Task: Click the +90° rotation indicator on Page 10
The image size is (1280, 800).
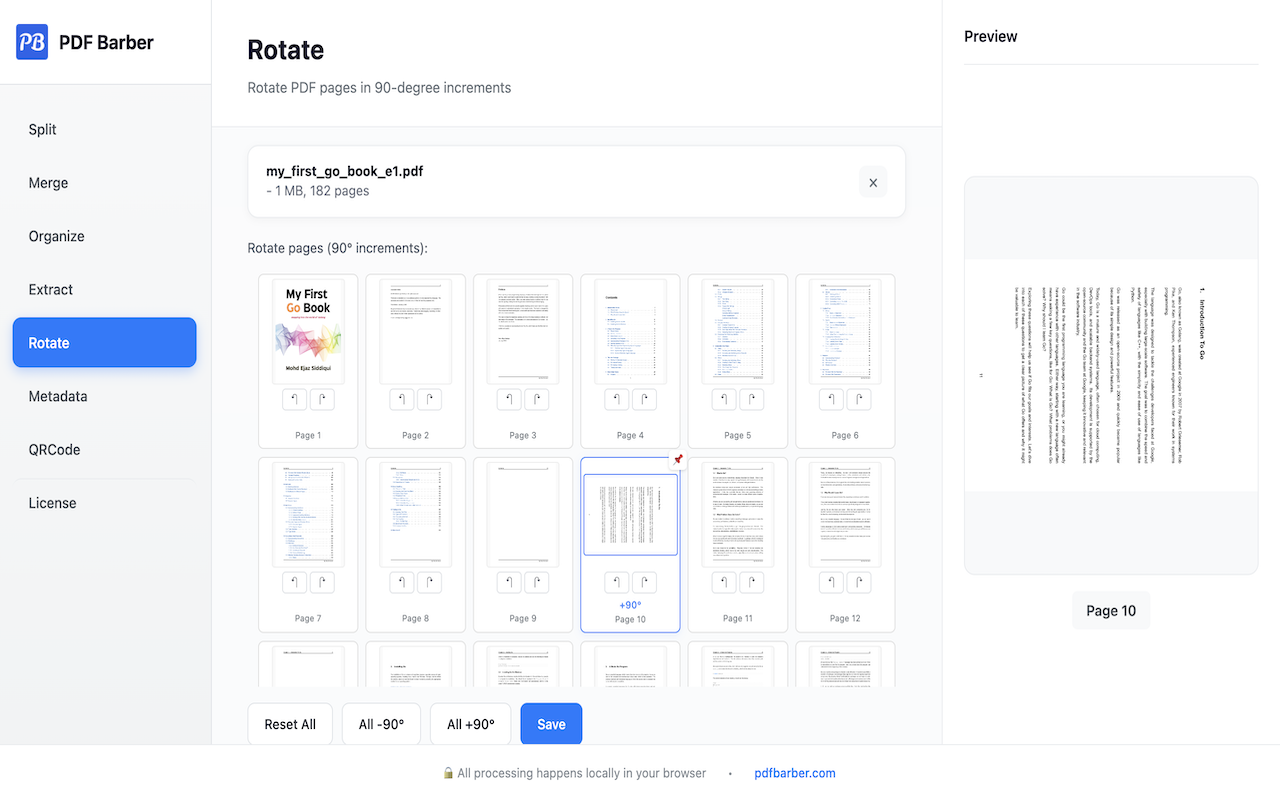Action: coord(630,605)
